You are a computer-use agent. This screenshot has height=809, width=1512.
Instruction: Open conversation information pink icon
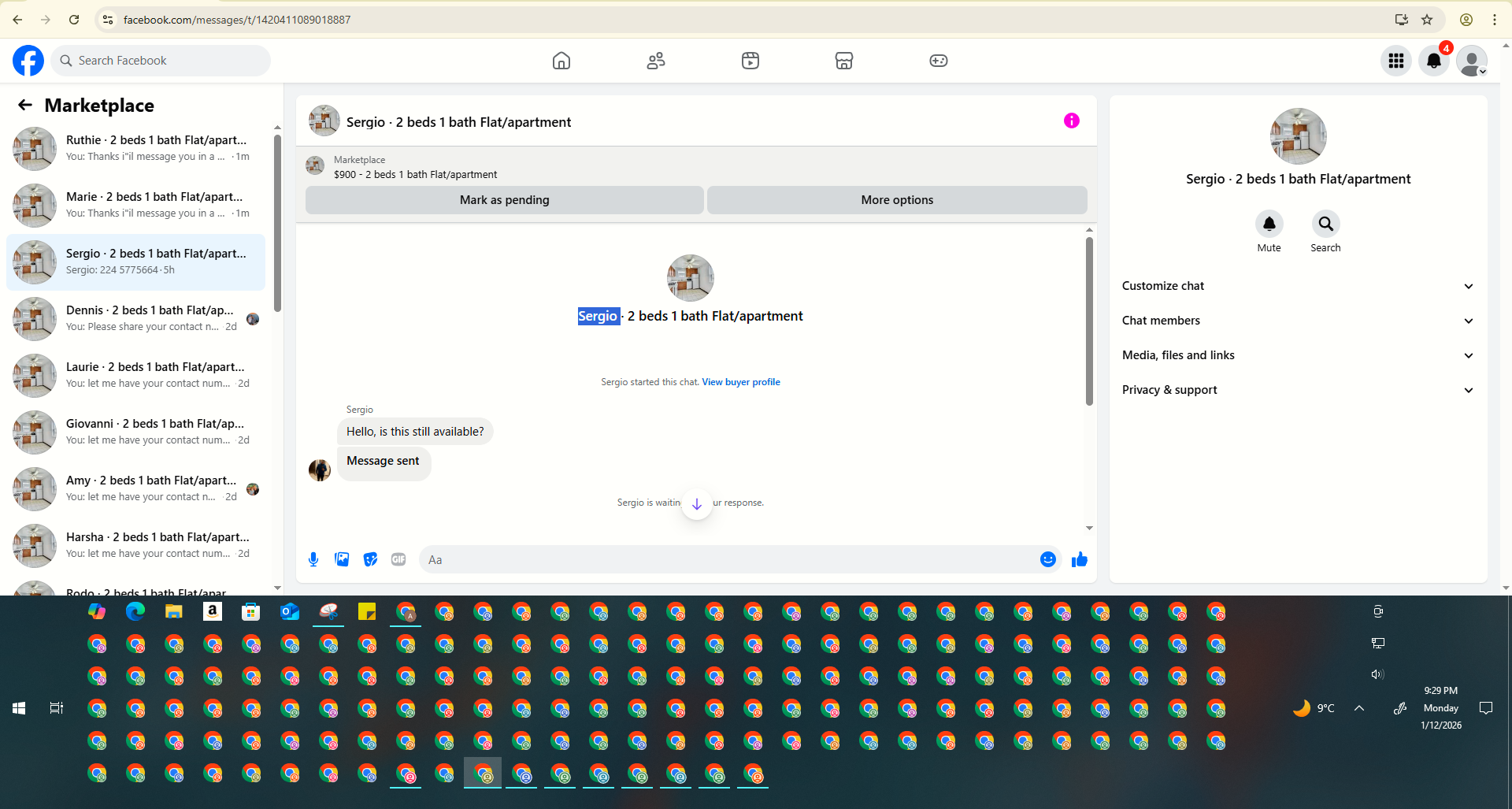click(x=1071, y=121)
